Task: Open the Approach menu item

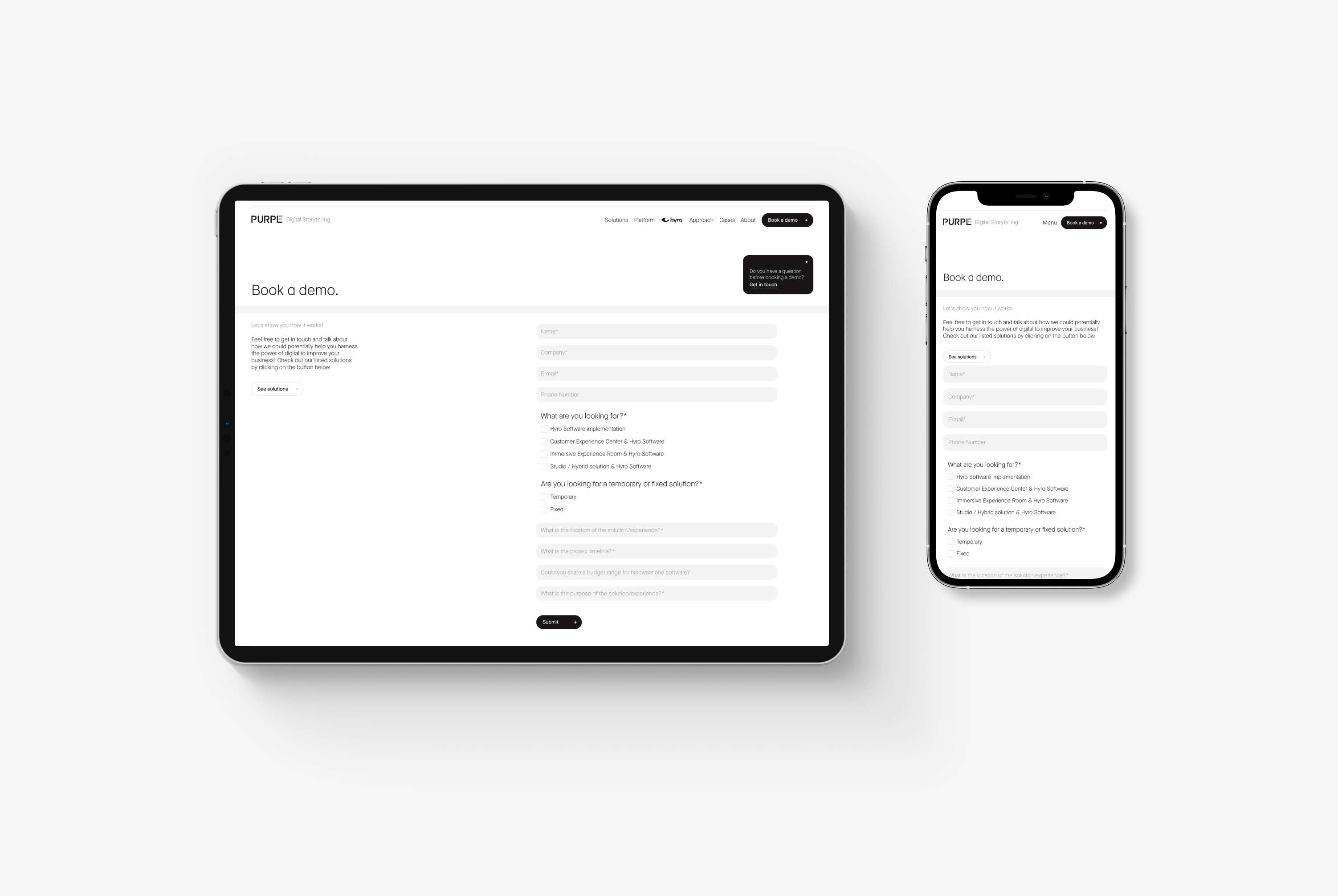Action: pos(700,220)
